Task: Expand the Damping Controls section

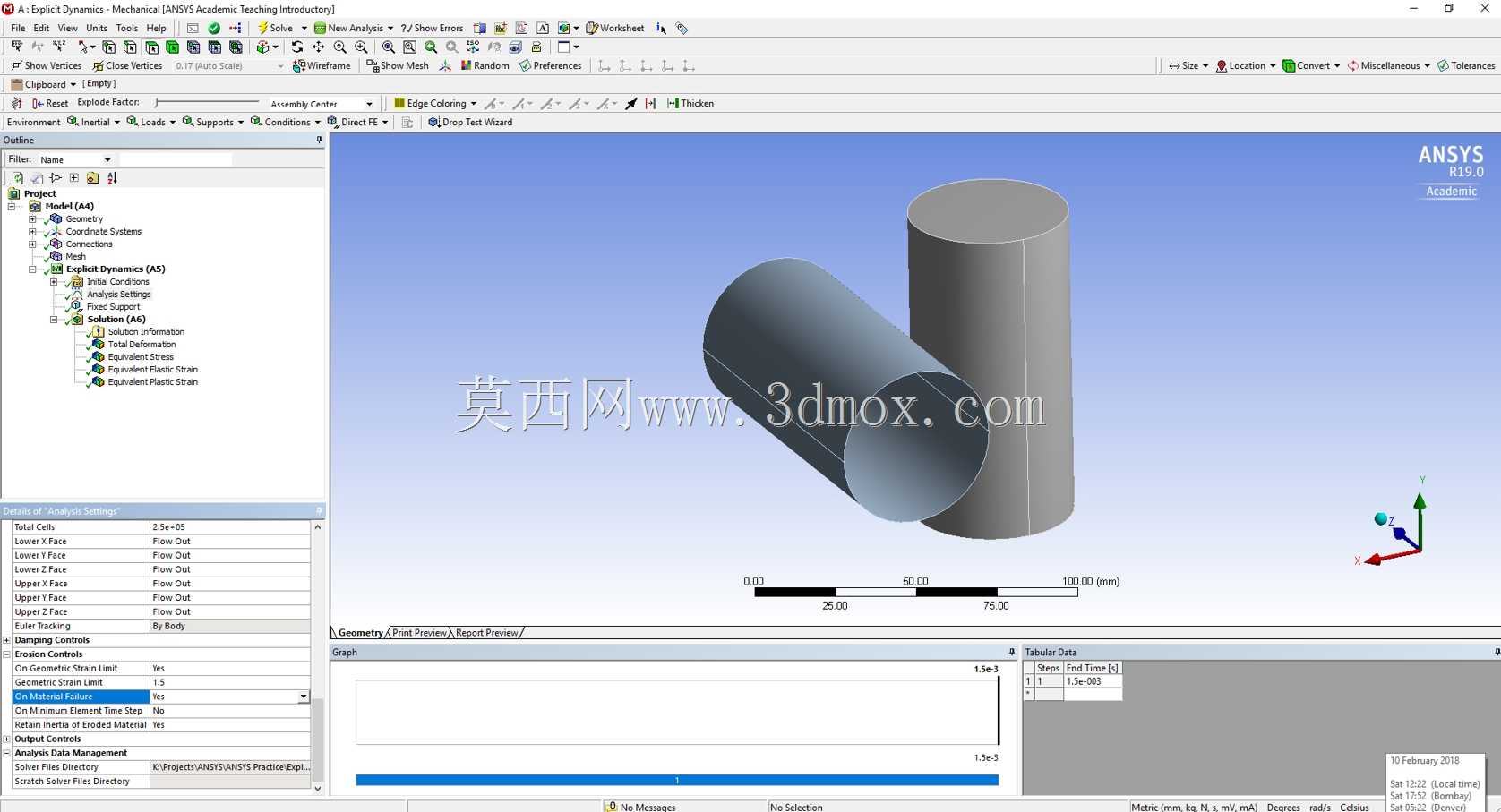Action: 7,640
